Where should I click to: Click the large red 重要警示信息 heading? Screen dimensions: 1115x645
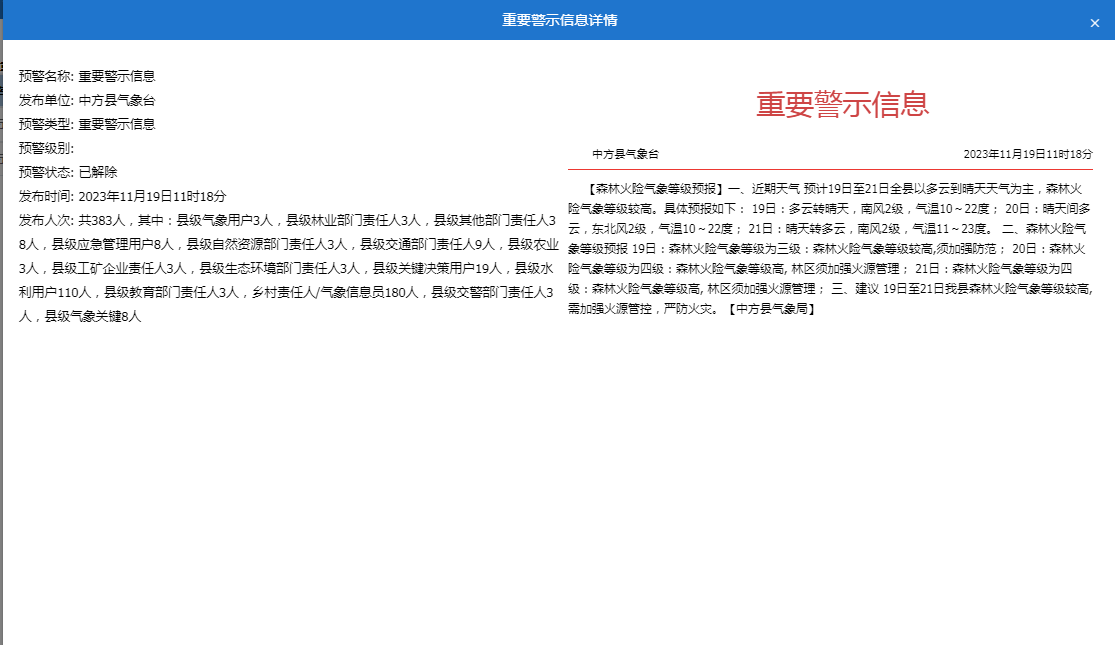843,104
